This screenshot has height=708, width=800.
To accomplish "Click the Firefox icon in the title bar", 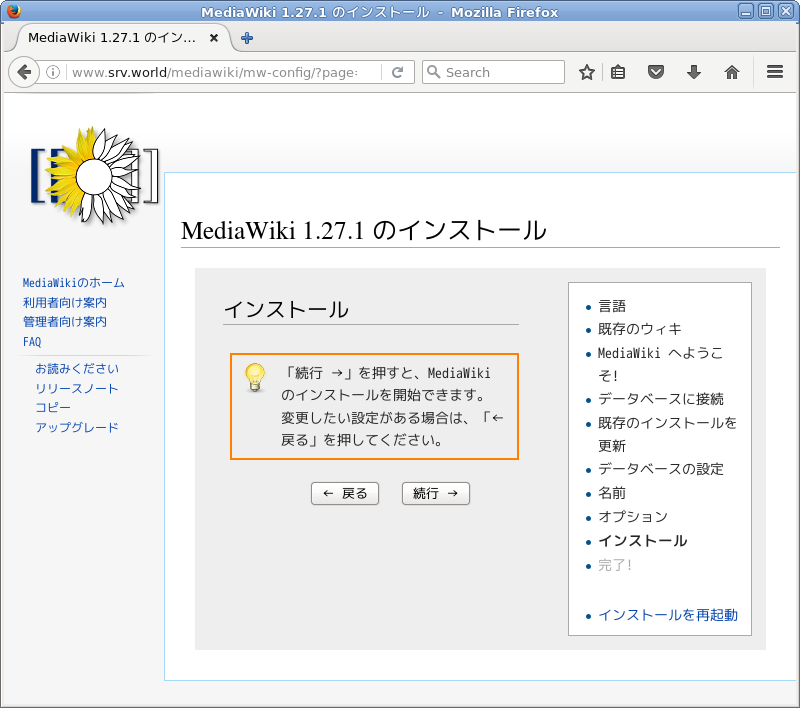I will click(13, 11).
